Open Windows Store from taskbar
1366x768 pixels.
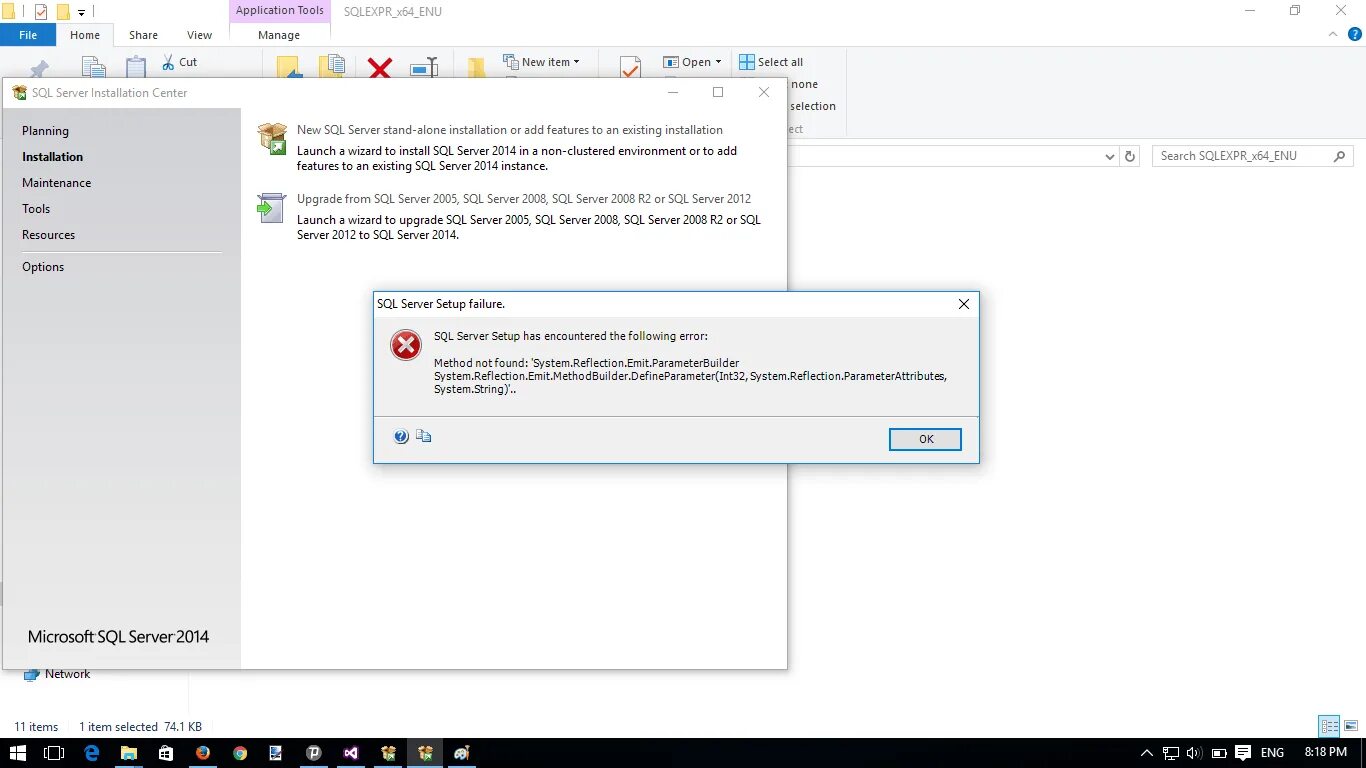point(166,753)
